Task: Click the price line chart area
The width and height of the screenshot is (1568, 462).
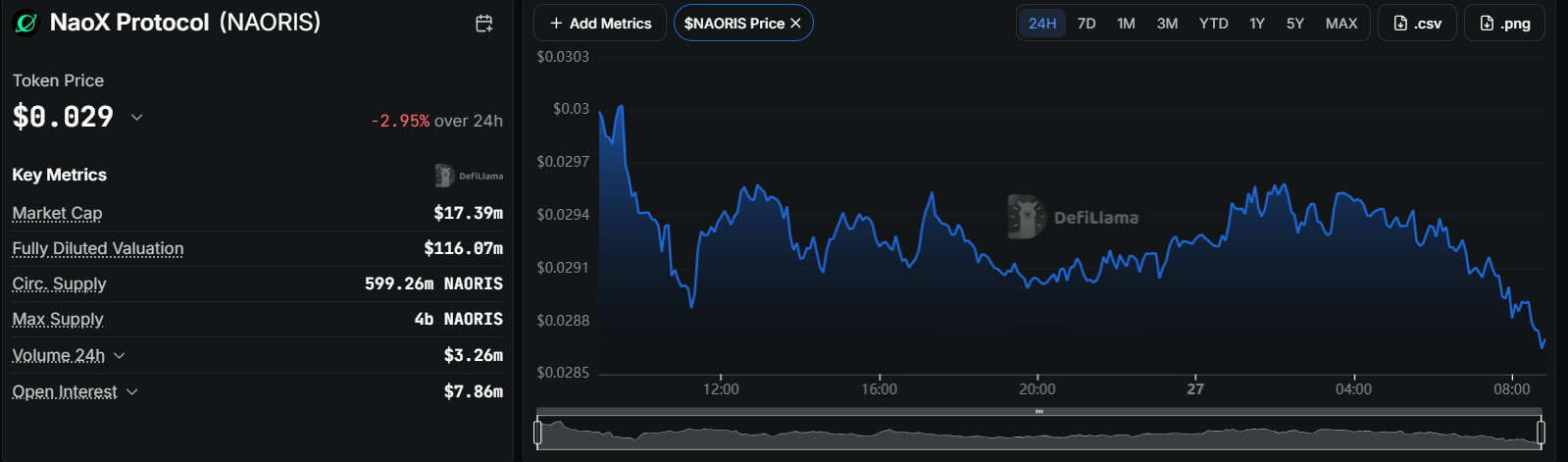Action: tap(1072, 216)
